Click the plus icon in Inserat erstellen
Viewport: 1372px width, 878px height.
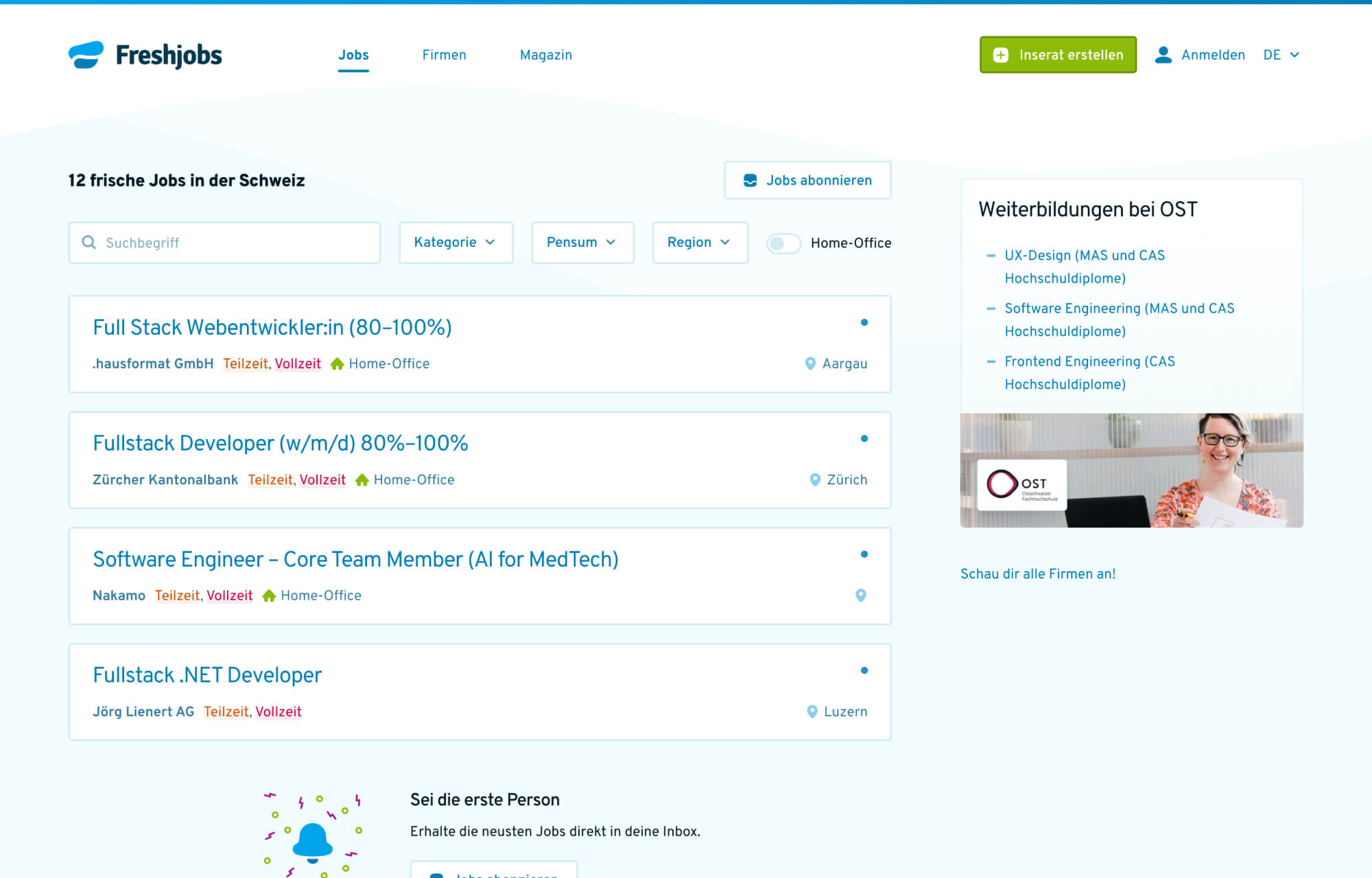[1000, 55]
